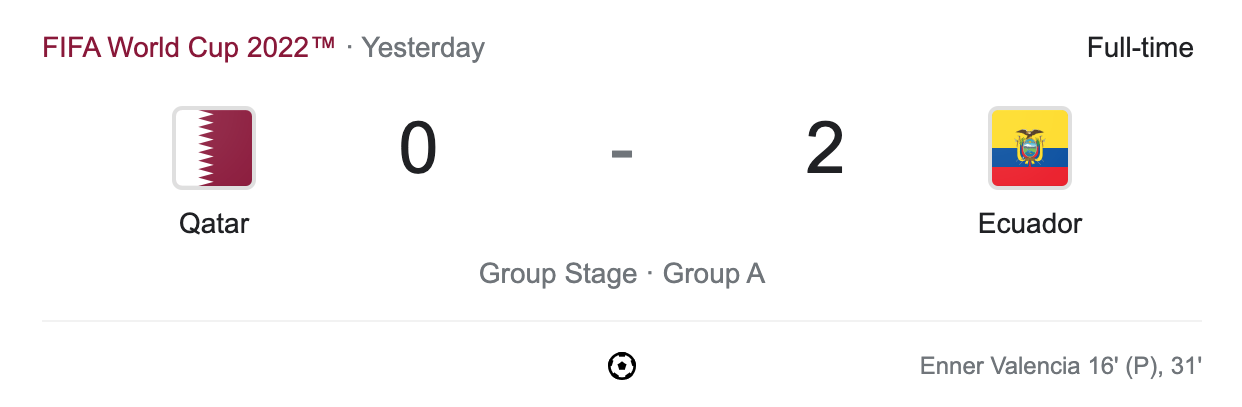Select the Qatar team name
This screenshot has width=1242, height=407.
click(214, 223)
